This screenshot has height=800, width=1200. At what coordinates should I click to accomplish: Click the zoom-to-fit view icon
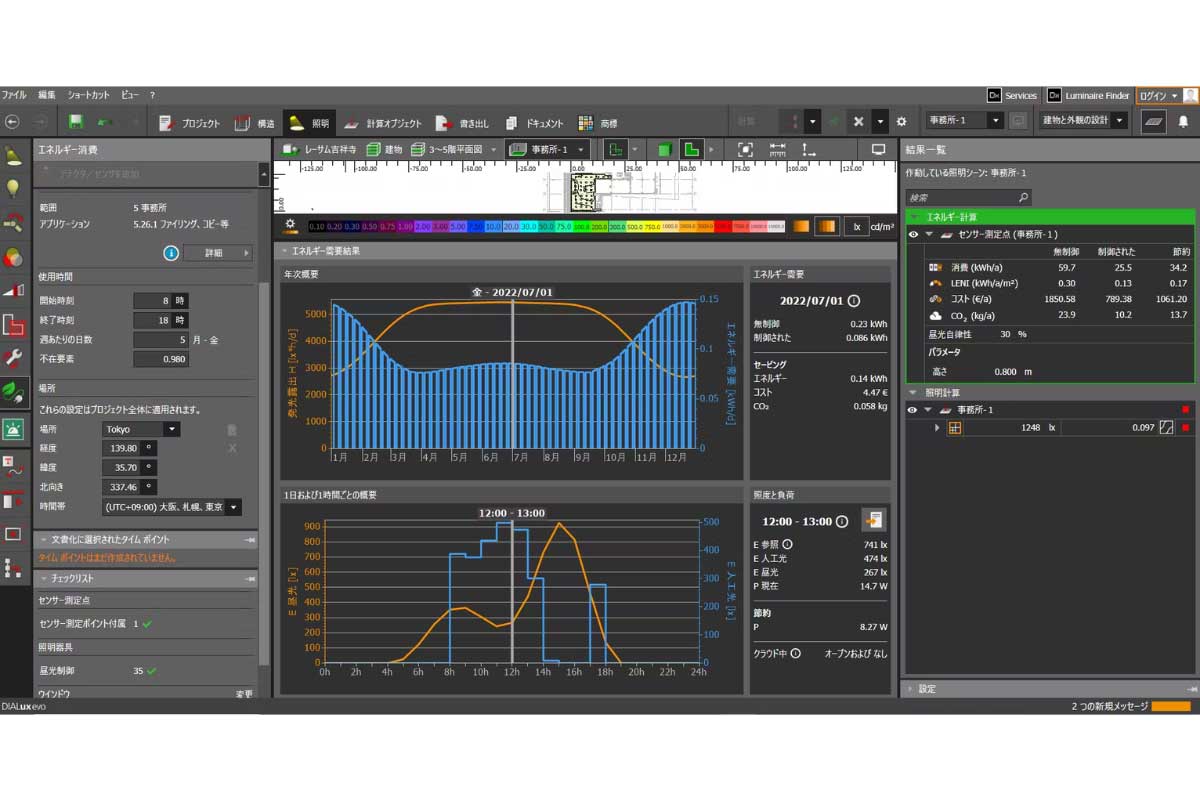[x=745, y=150]
